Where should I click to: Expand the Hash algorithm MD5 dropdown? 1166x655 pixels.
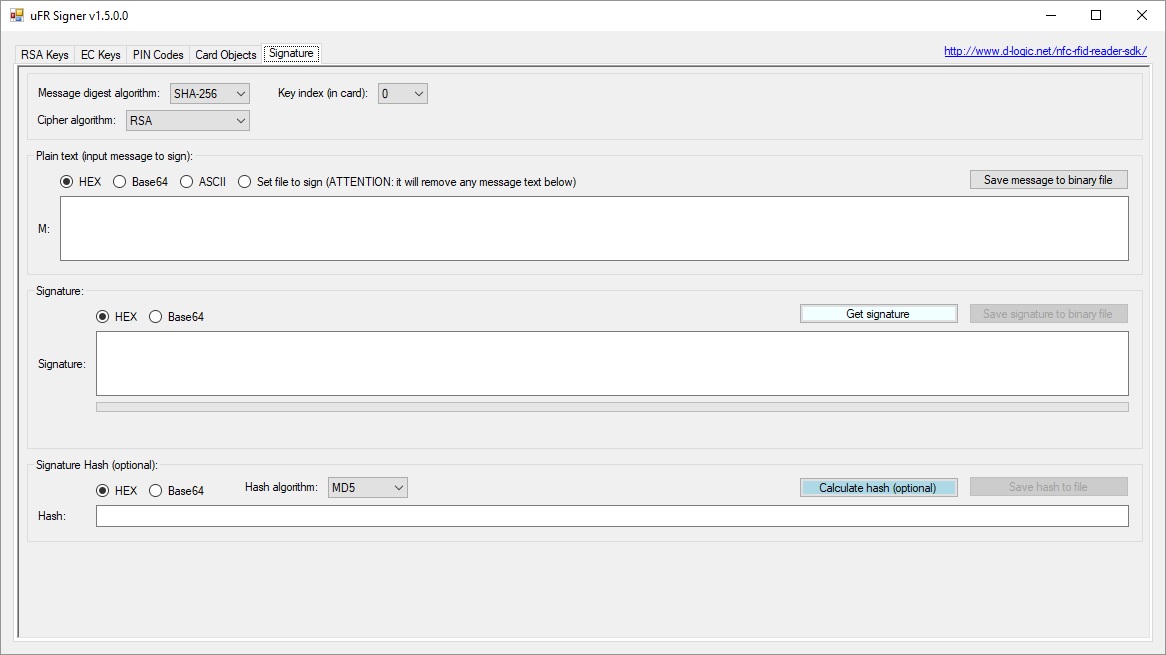[x=367, y=488]
